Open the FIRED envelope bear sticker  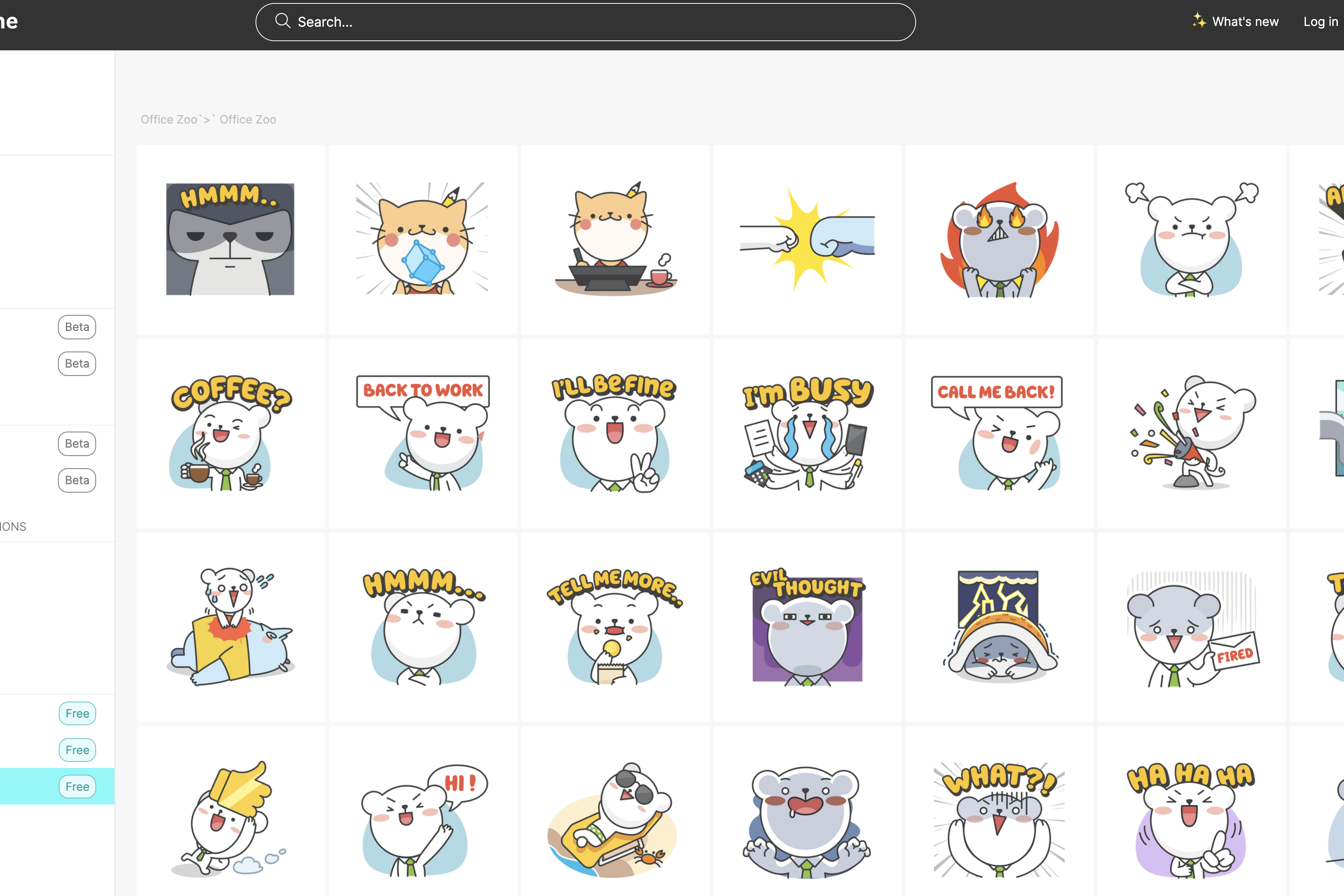pos(1191,627)
